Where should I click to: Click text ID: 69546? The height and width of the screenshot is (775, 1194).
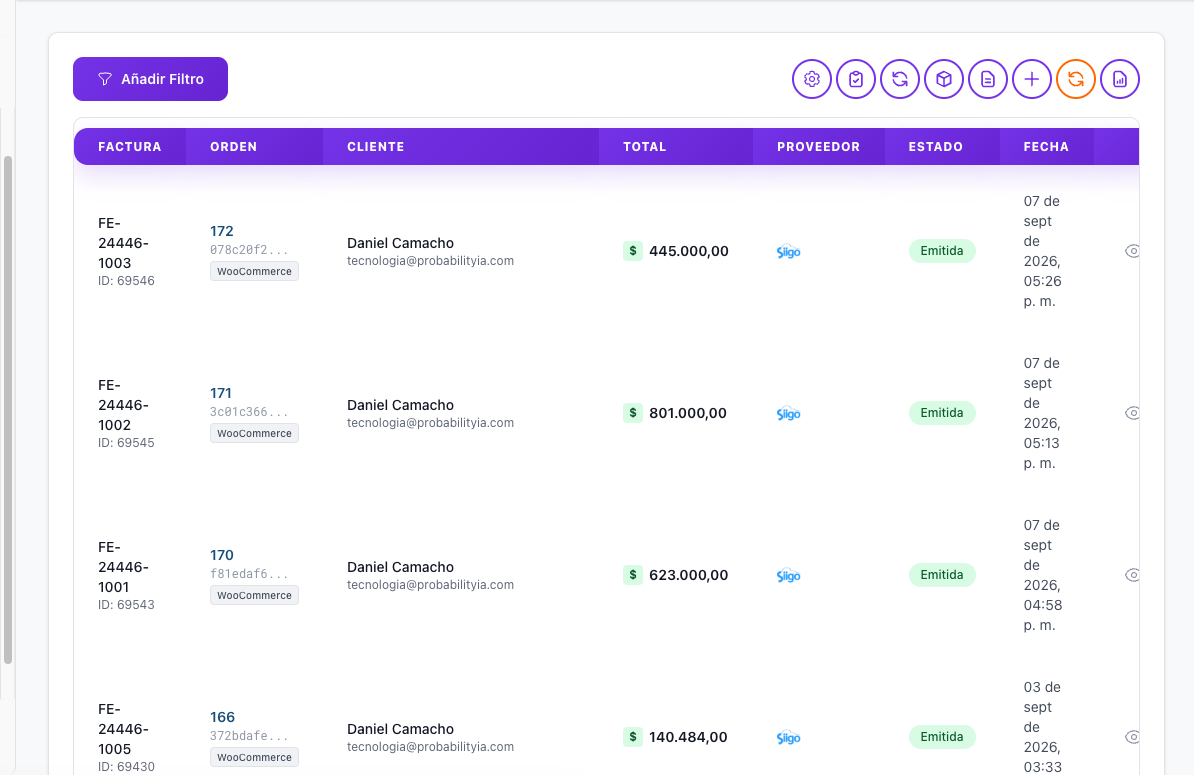[x=126, y=281]
